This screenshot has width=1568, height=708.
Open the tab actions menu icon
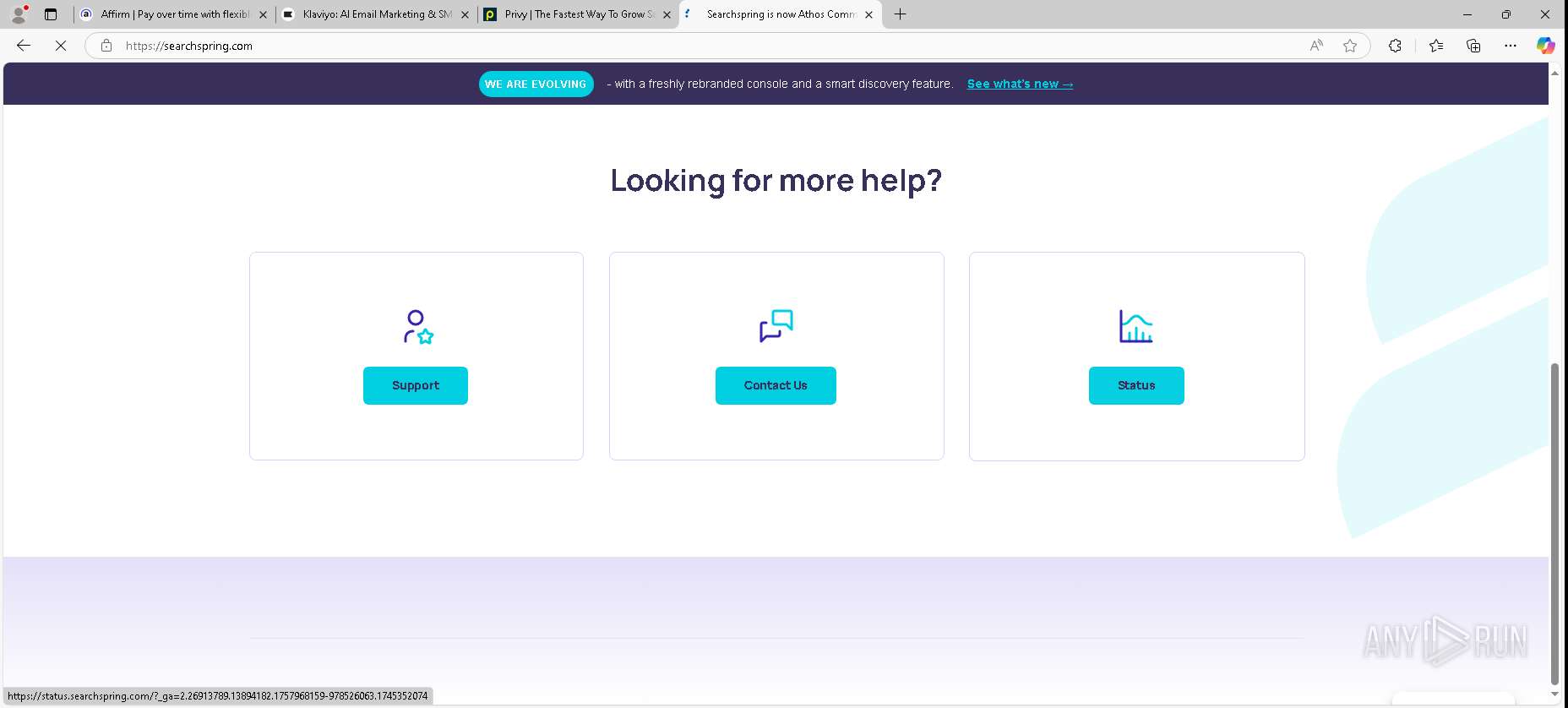pos(51,14)
